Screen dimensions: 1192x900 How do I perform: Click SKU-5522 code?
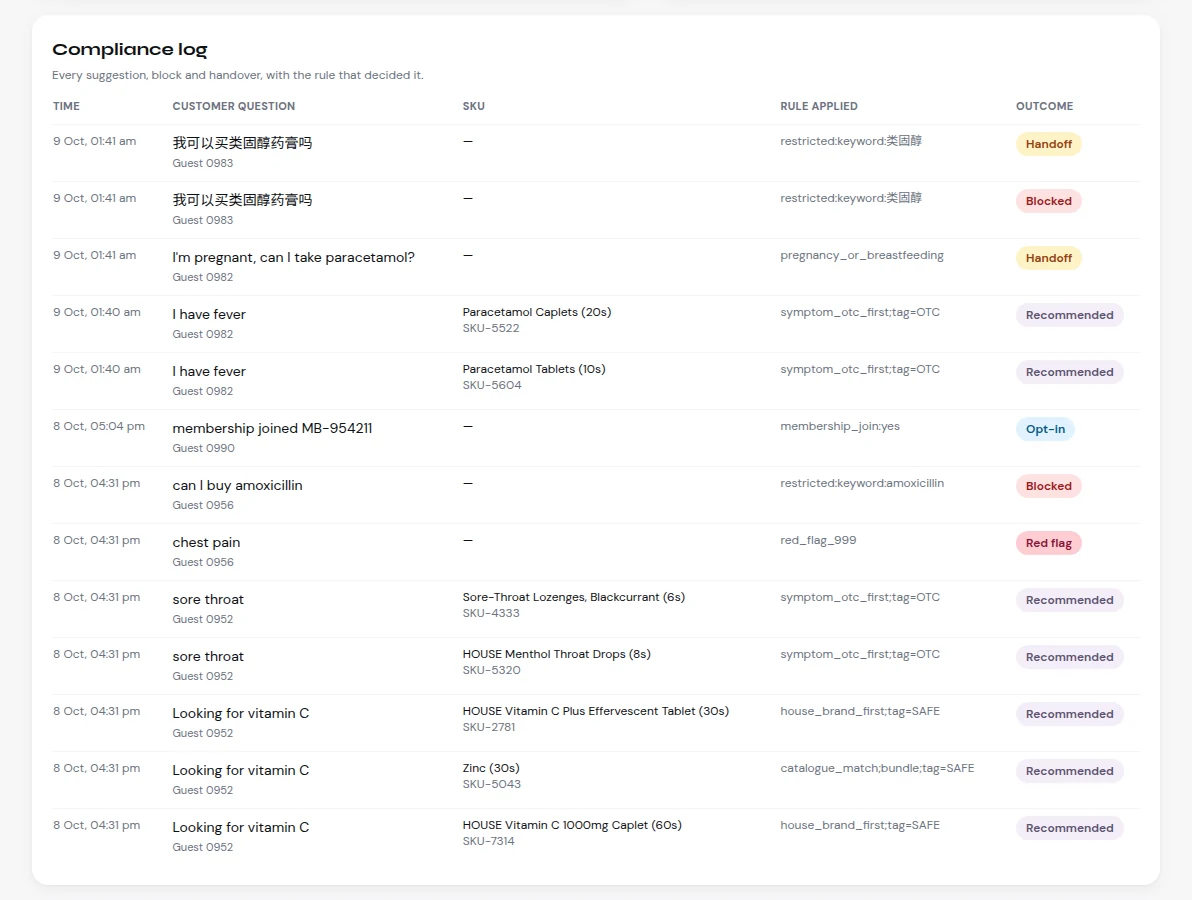click(x=491, y=328)
